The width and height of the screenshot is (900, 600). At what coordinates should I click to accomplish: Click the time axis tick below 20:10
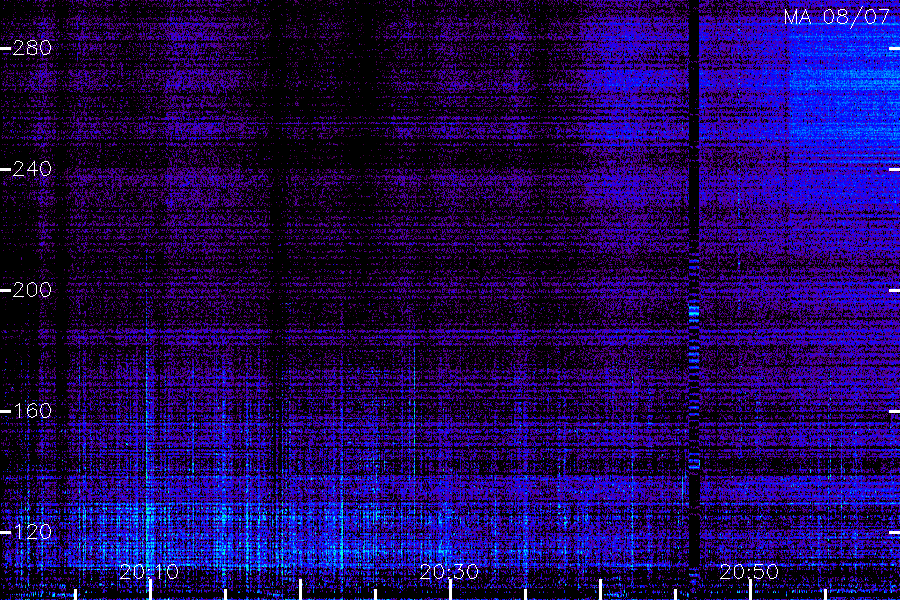pos(150,590)
